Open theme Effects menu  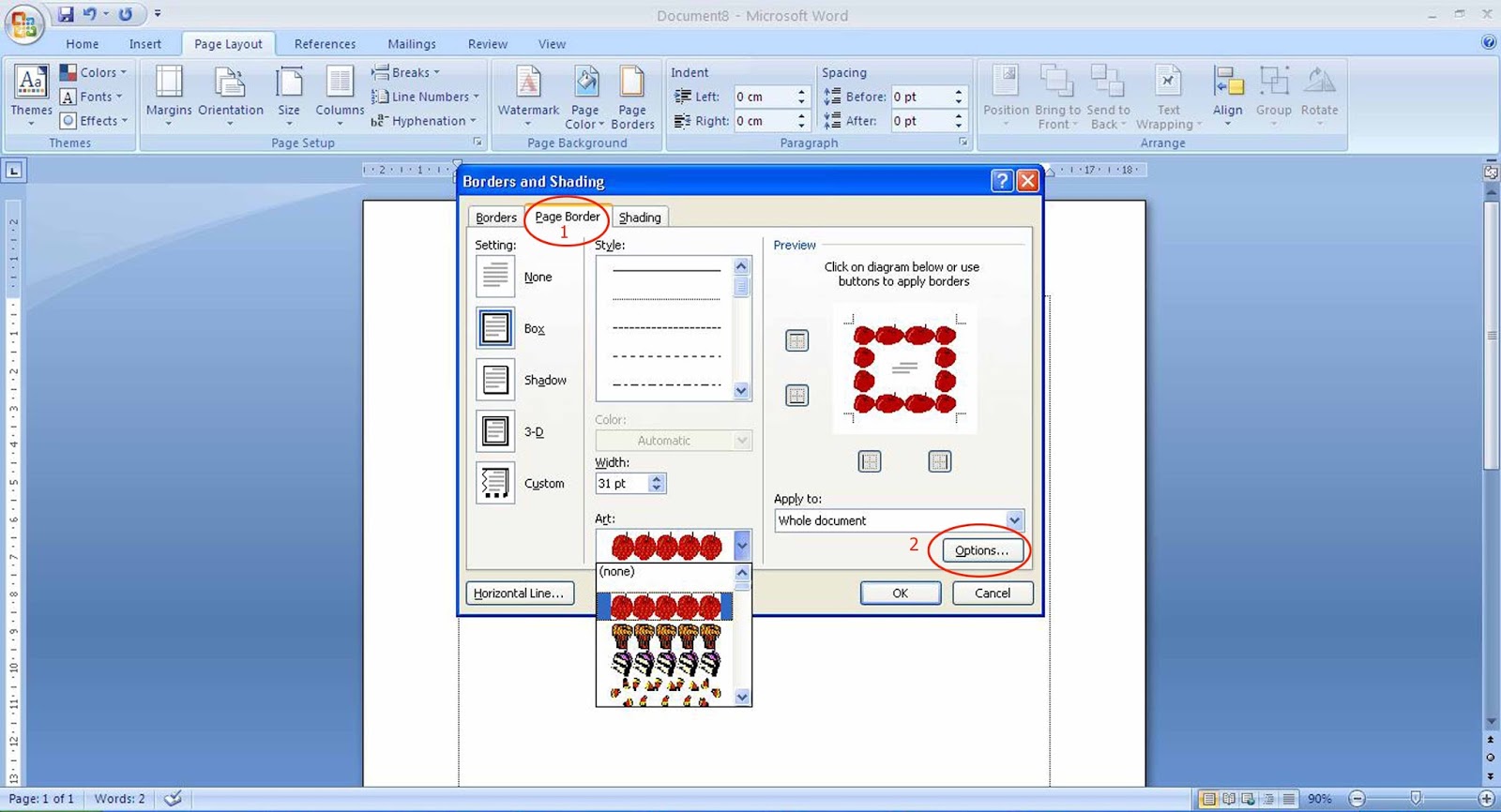[94, 121]
